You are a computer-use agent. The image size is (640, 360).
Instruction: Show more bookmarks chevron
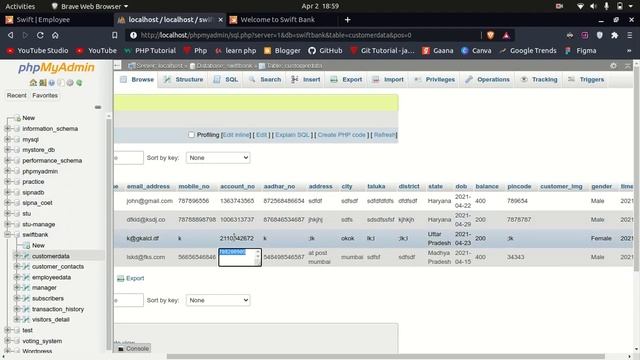pyautogui.click(x=629, y=51)
